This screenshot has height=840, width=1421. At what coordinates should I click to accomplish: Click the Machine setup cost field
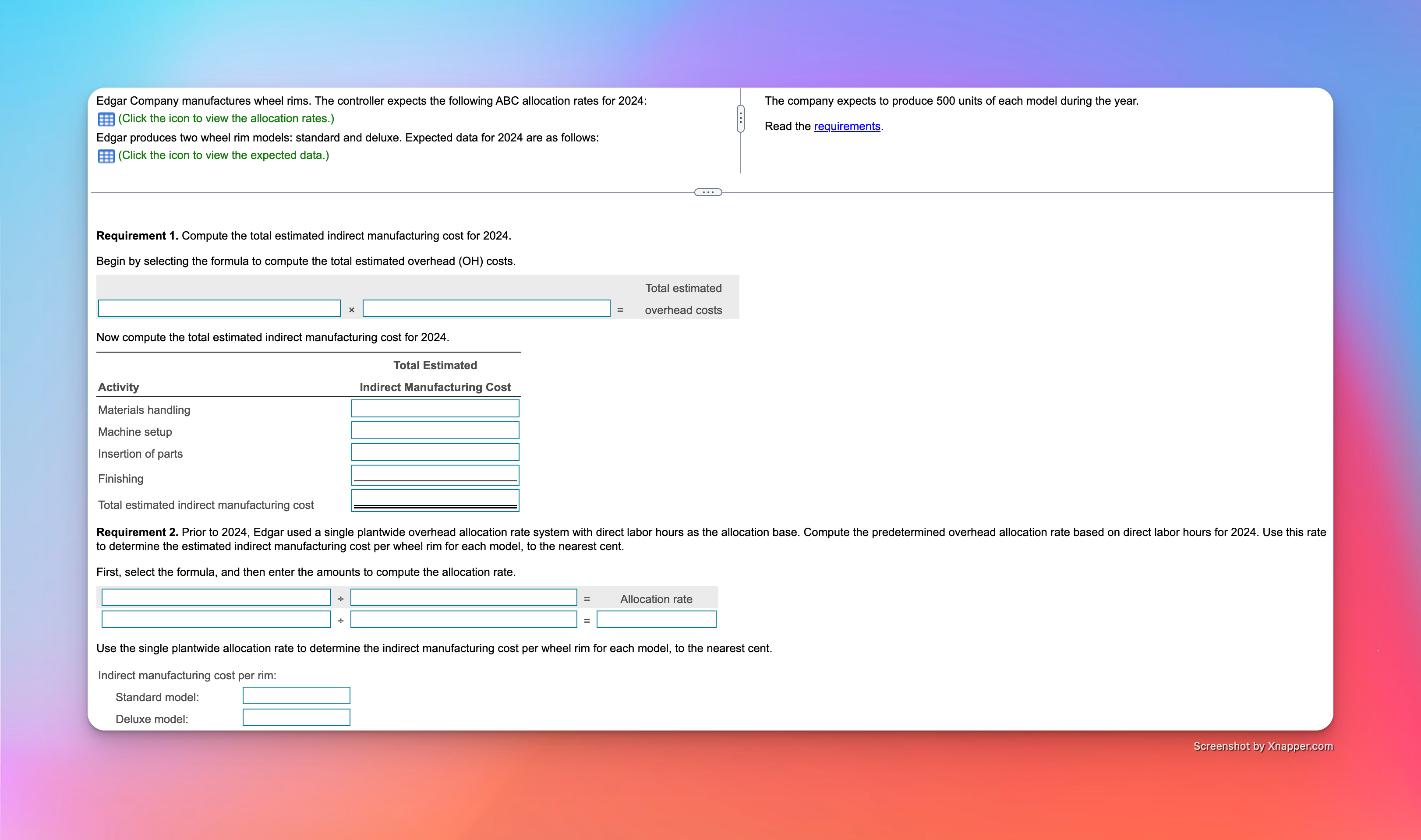tap(435, 431)
